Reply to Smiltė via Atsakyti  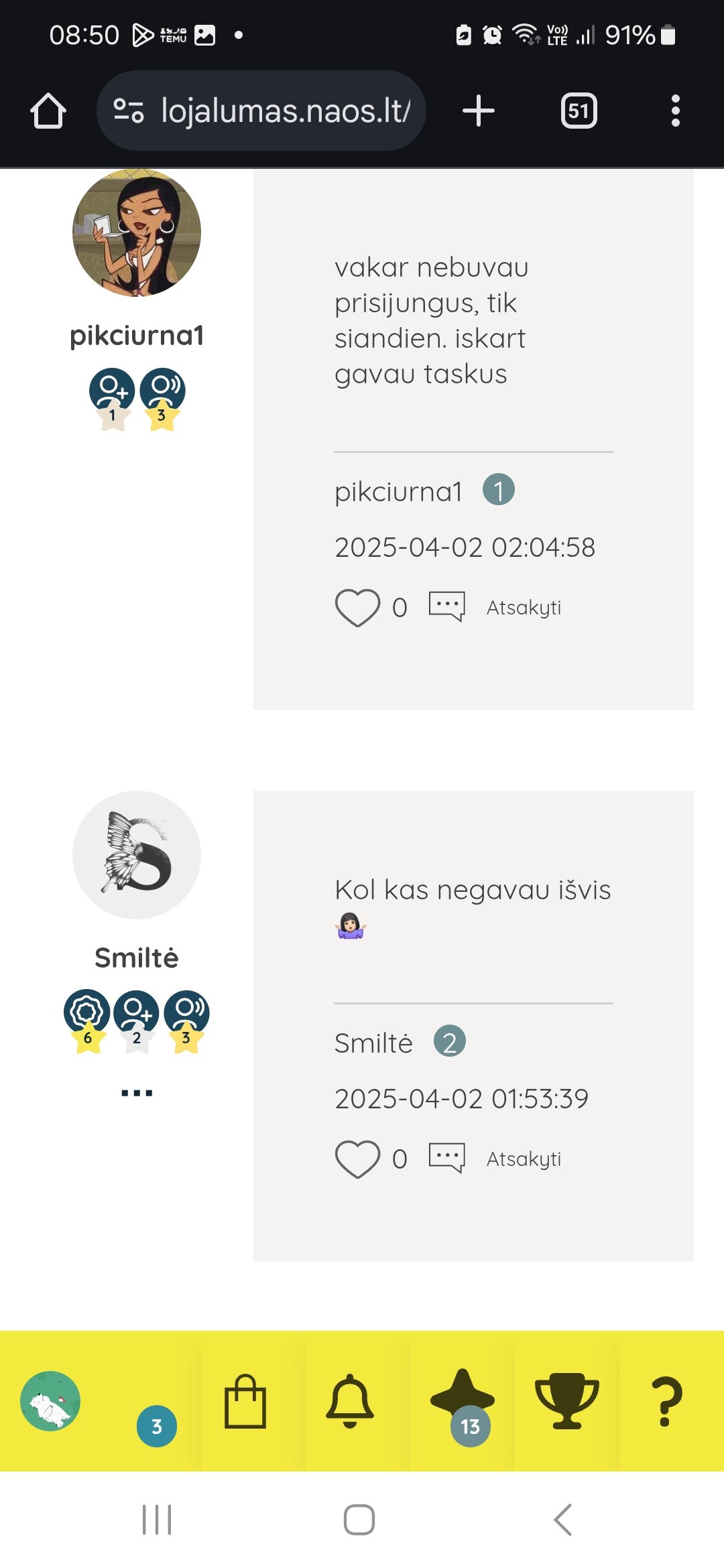click(x=524, y=1159)
